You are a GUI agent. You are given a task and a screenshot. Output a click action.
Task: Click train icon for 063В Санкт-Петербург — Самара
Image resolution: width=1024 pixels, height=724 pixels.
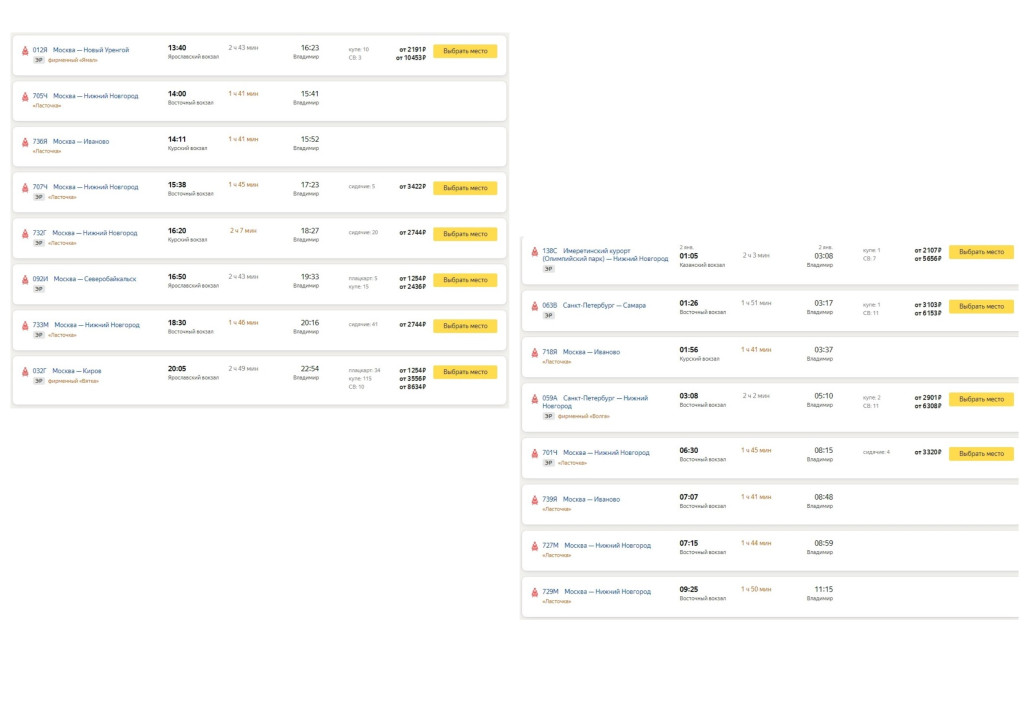535,306
